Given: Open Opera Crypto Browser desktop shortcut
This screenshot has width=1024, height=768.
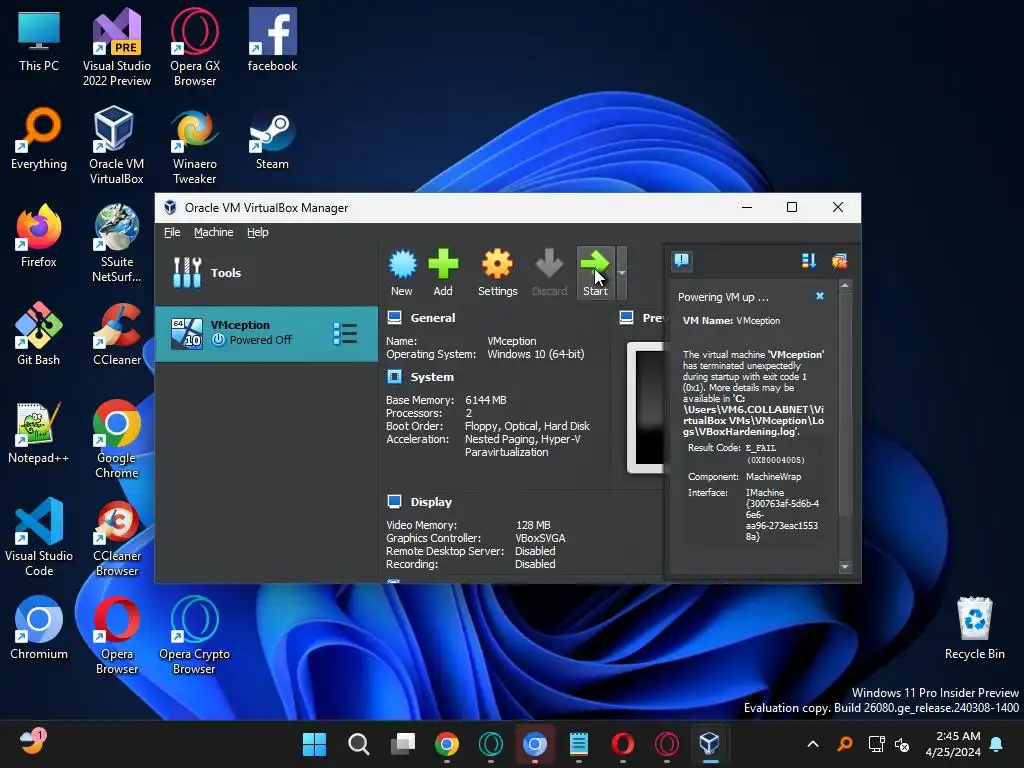Looking at the screenshot, I should pyautogui.click(x=195, y=635).
